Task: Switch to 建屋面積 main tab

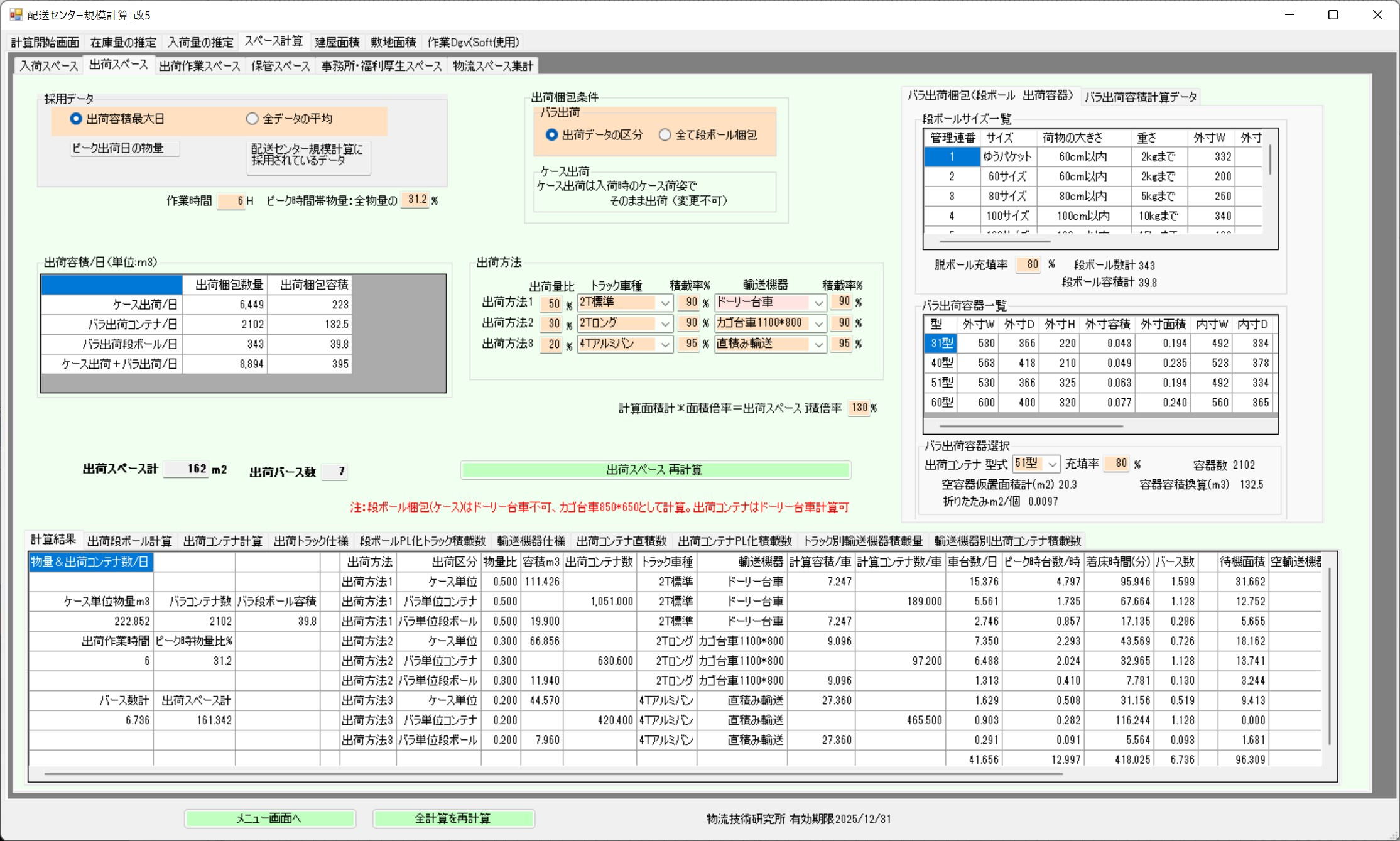Action: tap(337, 42)
